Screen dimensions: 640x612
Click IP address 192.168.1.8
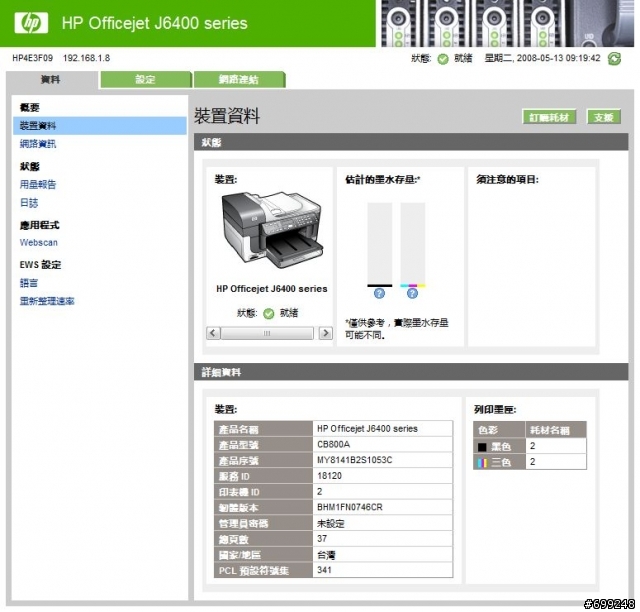tap(87, 58)
